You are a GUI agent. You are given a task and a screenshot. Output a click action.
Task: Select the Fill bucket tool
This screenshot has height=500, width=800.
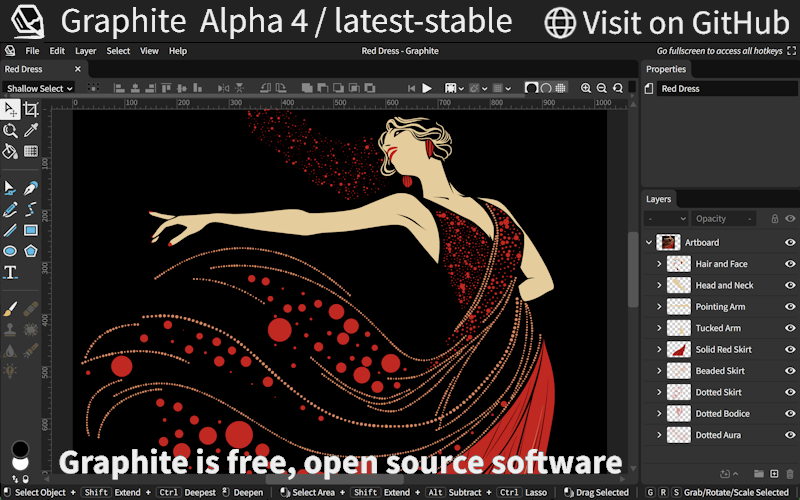click(10, 151)
